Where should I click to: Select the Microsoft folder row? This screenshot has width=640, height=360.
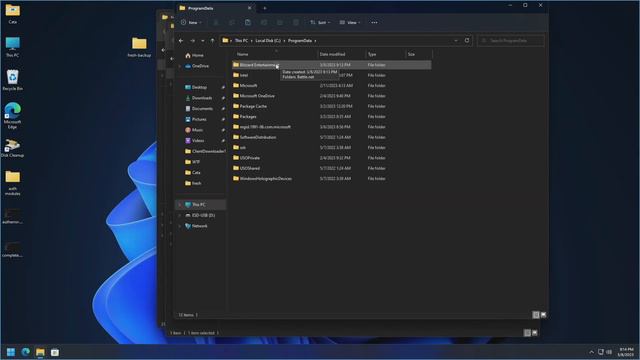click(x=331, y=86)
